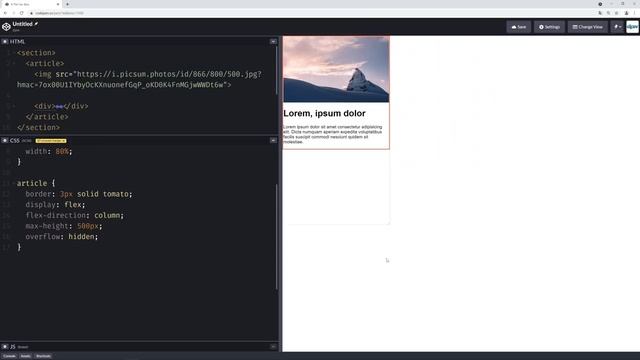Save the pen with Save button
The image size is (640, 360).
(x=519, y=27)
